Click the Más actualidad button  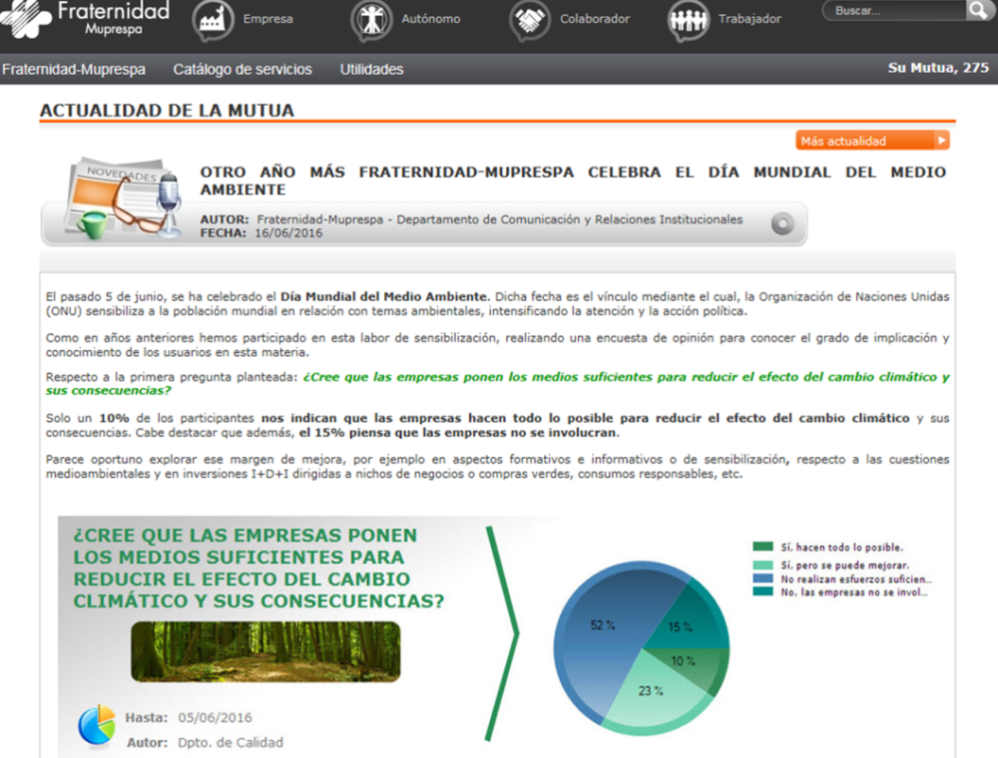(x=872, y=141)
